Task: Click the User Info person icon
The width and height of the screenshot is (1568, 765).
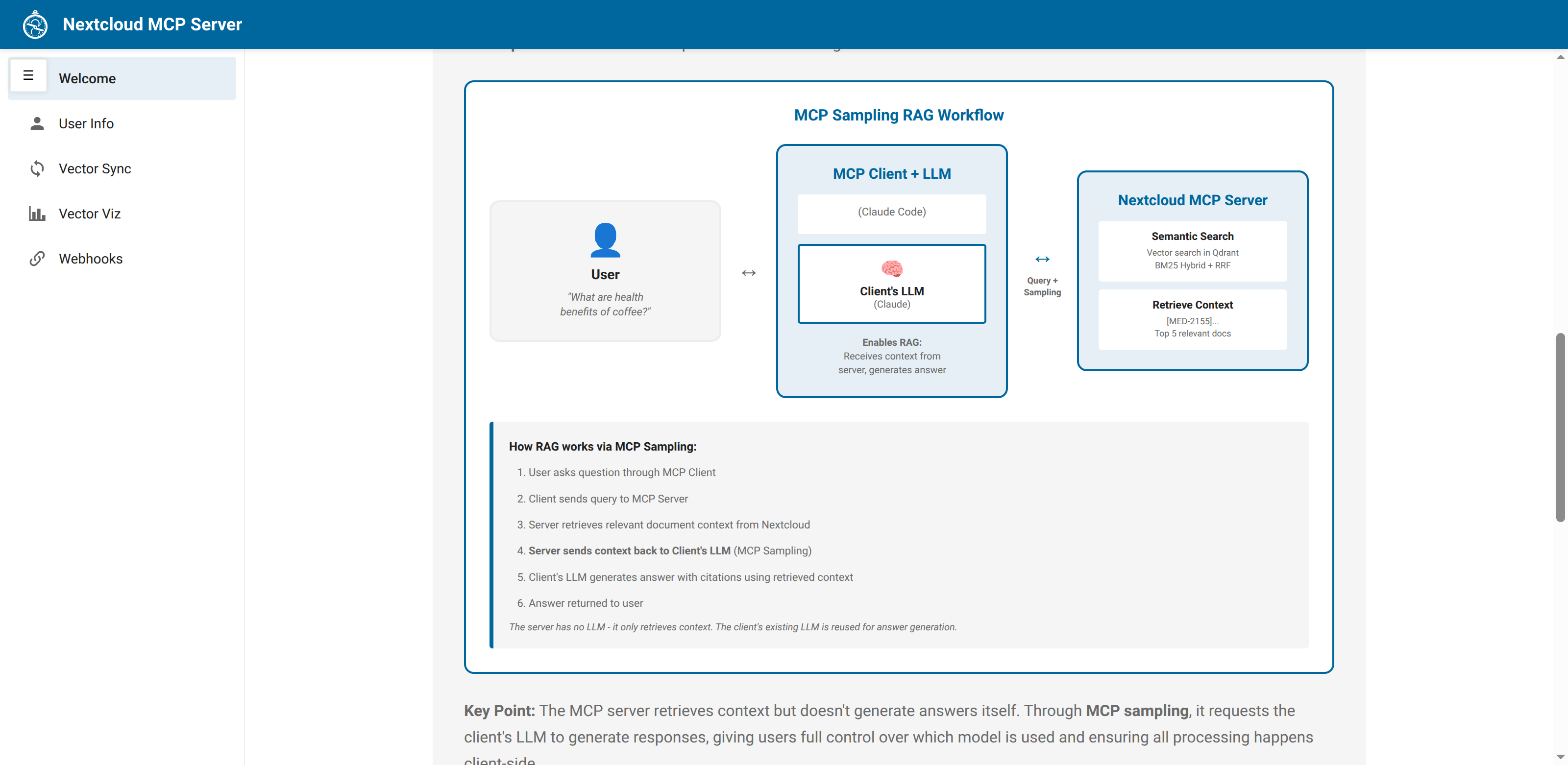Action: [x=37, y=123]
